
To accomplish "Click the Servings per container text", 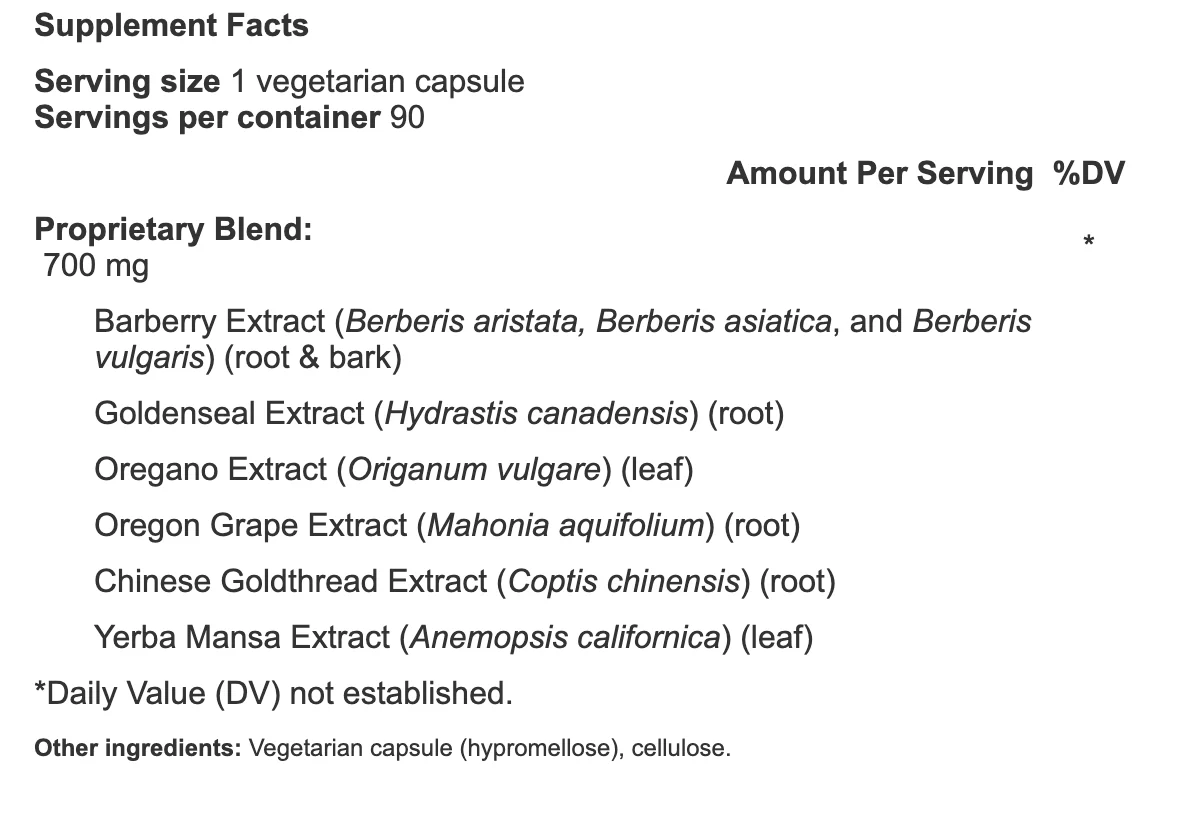I will 229,118.
